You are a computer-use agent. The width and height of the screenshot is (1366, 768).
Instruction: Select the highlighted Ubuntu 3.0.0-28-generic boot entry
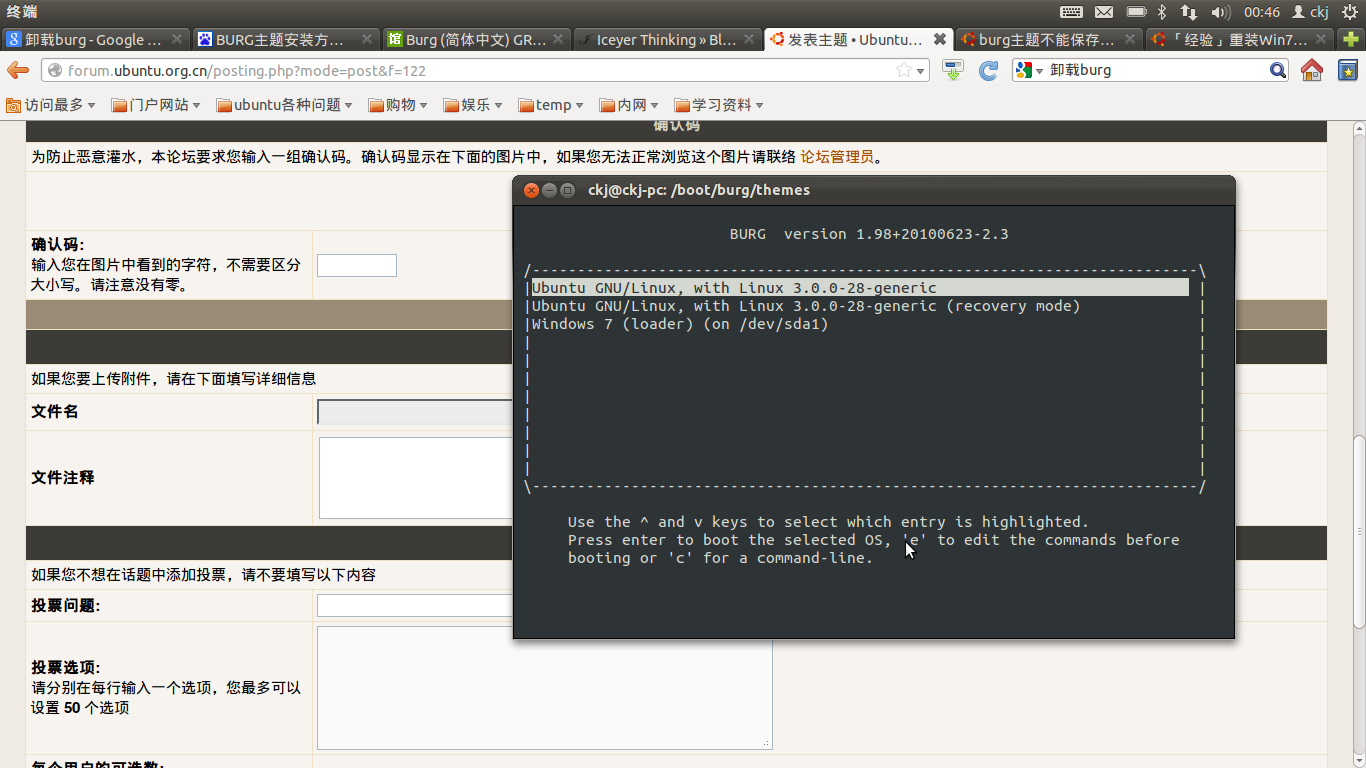(860, 288)
